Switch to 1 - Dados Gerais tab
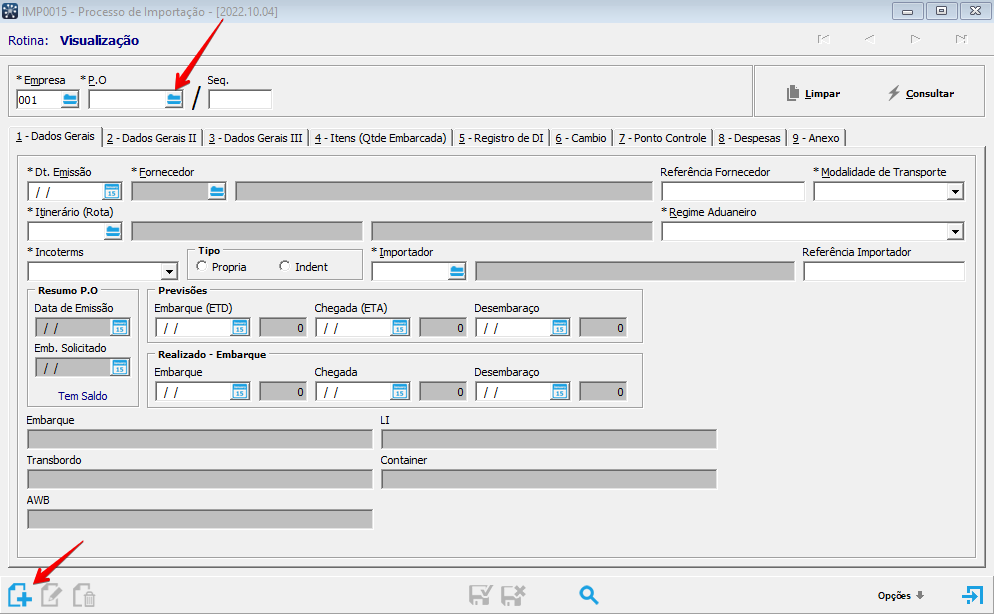The width and height of the screenshot is (994, 614). click(x=55, y=136)
